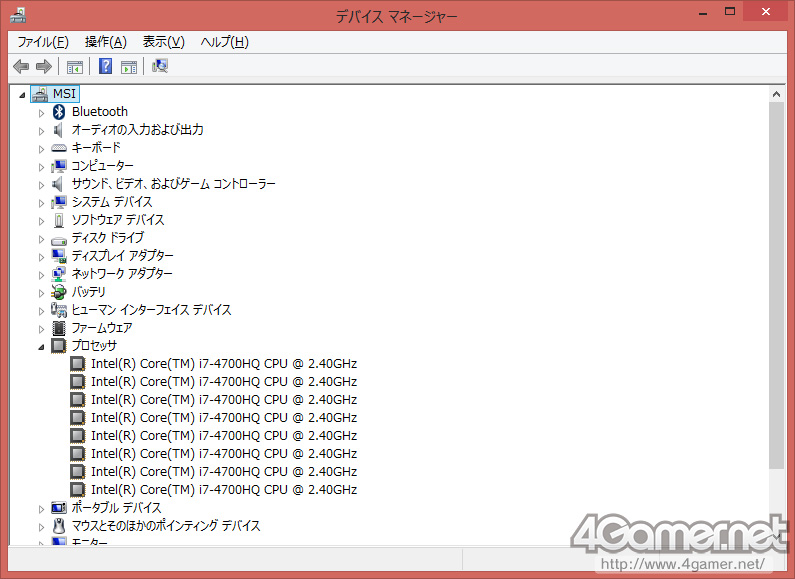
Task: Toggle the action pane toolbar icon
Action: pyautogui.click(x=129, y=66)
